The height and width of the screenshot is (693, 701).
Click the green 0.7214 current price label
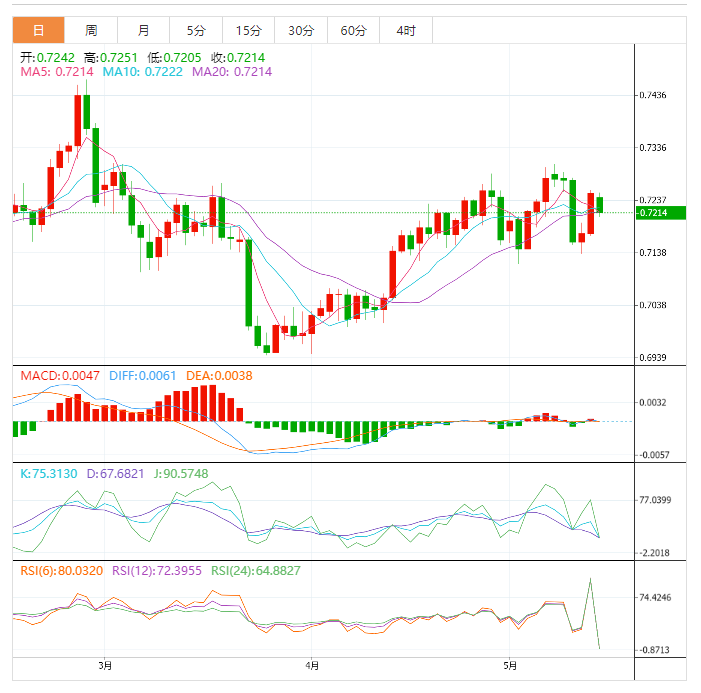click(x=661, y=213)
